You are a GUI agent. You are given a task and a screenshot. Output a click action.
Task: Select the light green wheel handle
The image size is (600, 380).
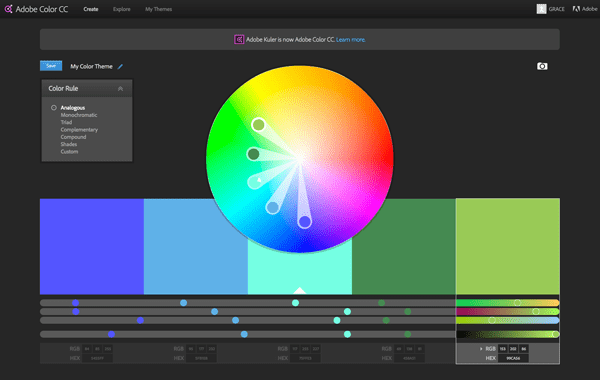pos(259,125)
